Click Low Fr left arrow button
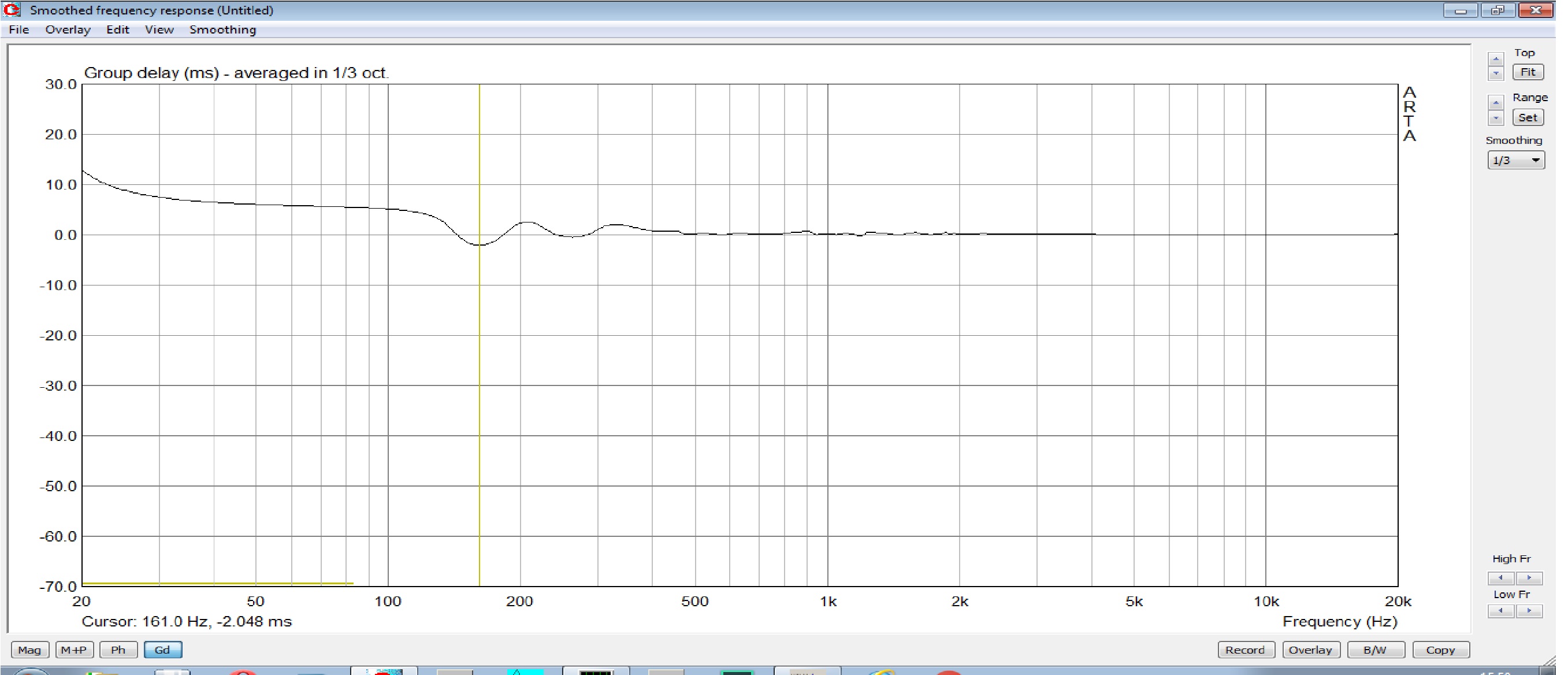This screenshot has height=675, width=1568. [1500, 610]
